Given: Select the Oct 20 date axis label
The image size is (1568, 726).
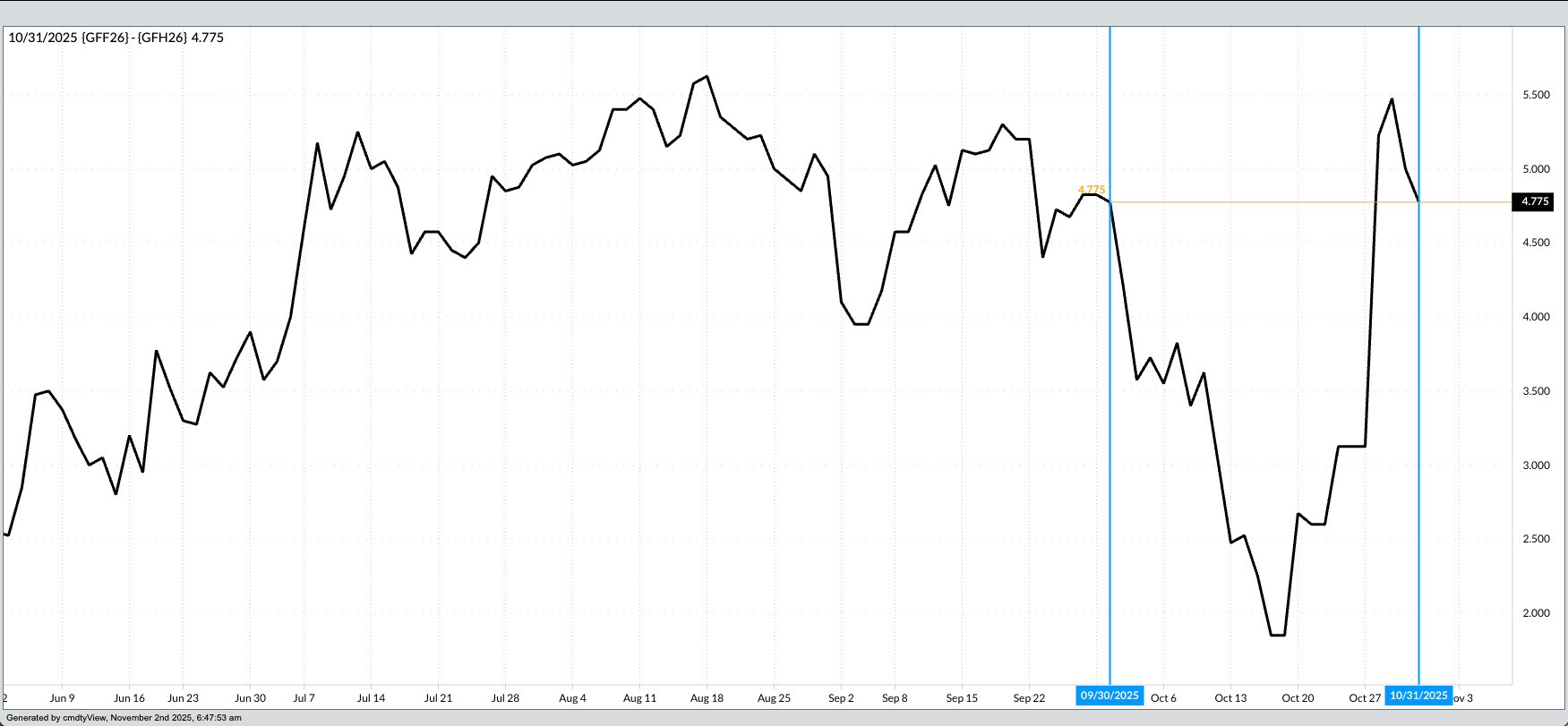Looking at the screenshot, I should pyautogui.click(x=1298, y=698).
